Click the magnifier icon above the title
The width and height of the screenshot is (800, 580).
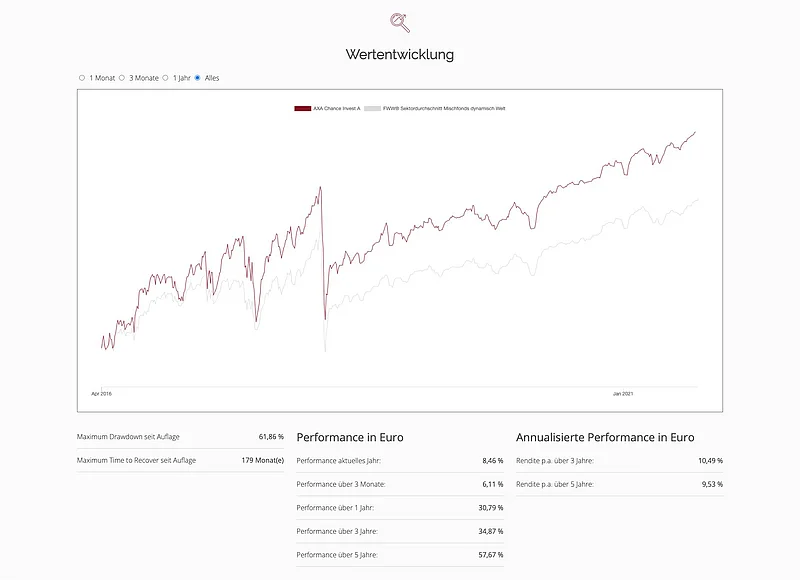click(398, 22)
